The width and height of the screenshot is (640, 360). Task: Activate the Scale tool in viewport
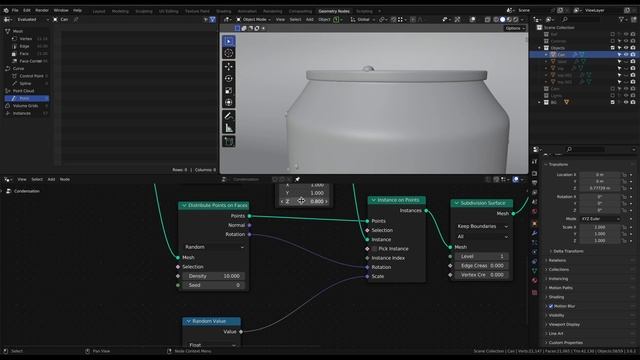coord(229,91)
